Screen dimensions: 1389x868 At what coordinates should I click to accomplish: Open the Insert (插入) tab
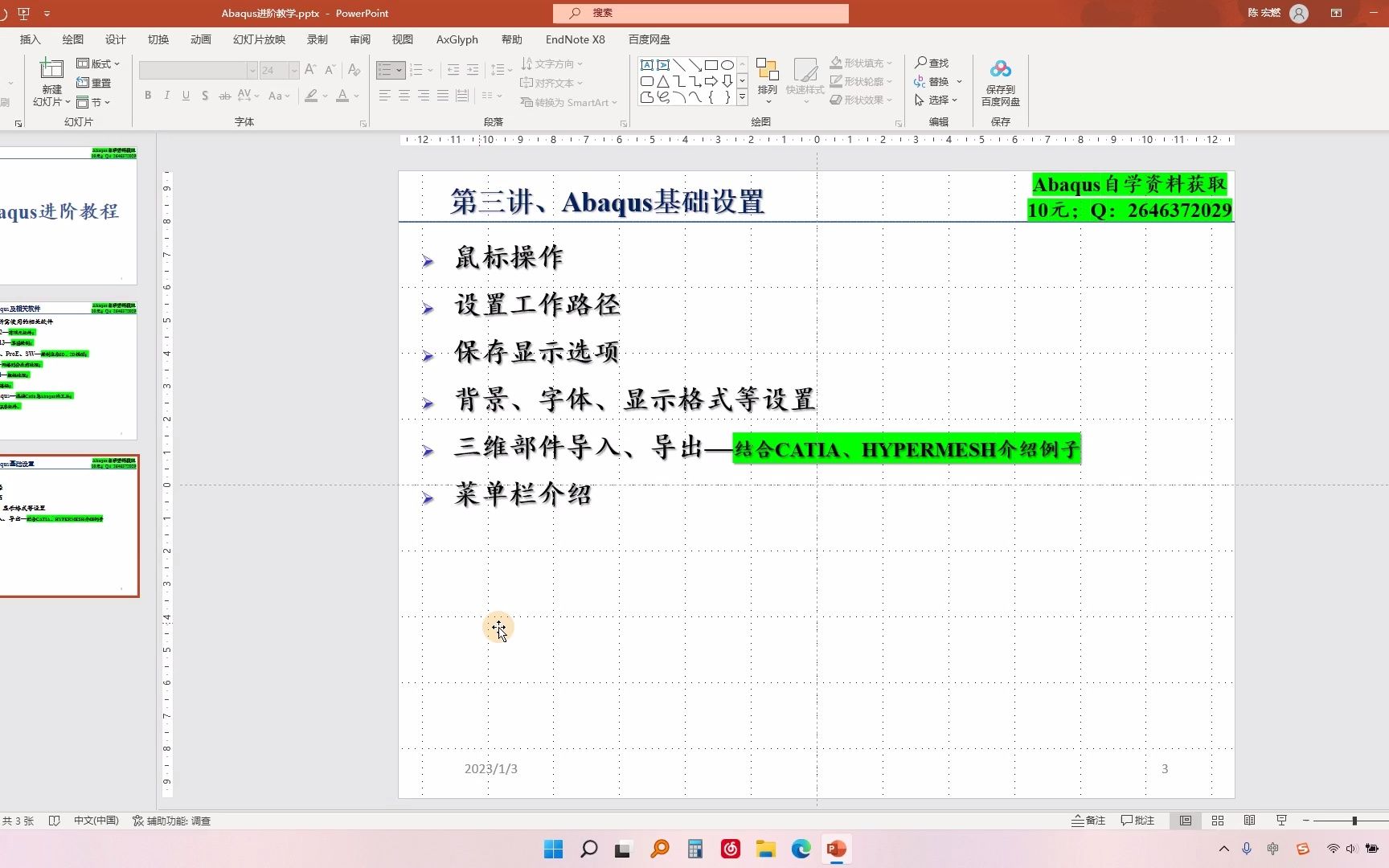pos(30,39)
